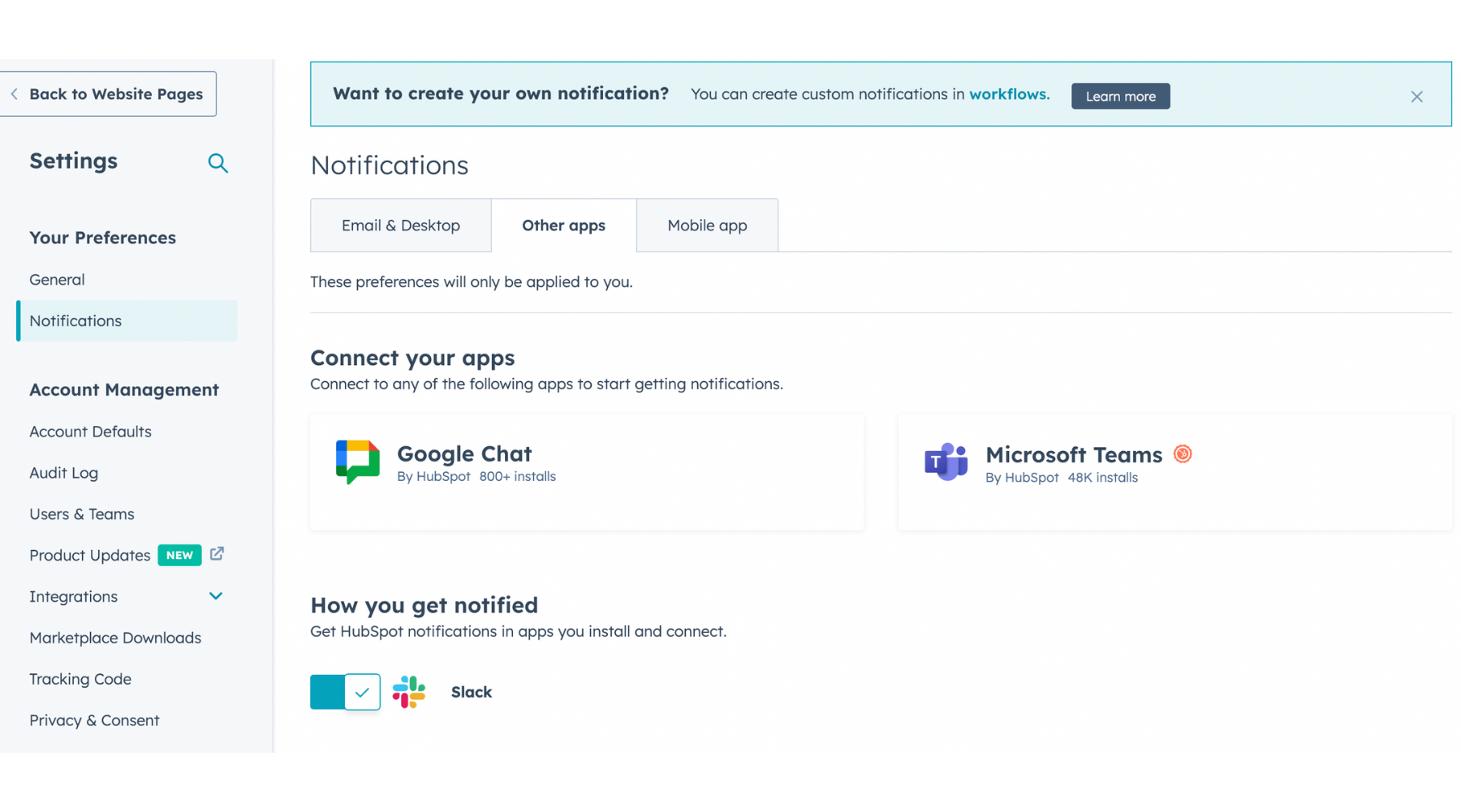Switch to the Email & Desktop tab
The height and width of the screenshot is (812, 1461).
pyautogui.click(x=400, y=226)
